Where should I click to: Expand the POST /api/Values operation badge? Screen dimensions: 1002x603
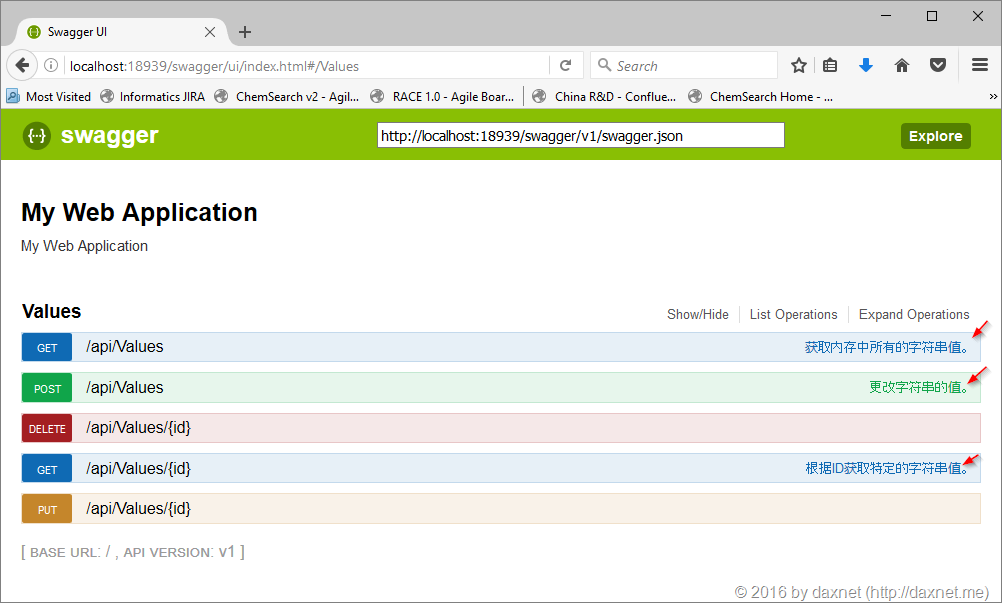[x=47, y=388]
